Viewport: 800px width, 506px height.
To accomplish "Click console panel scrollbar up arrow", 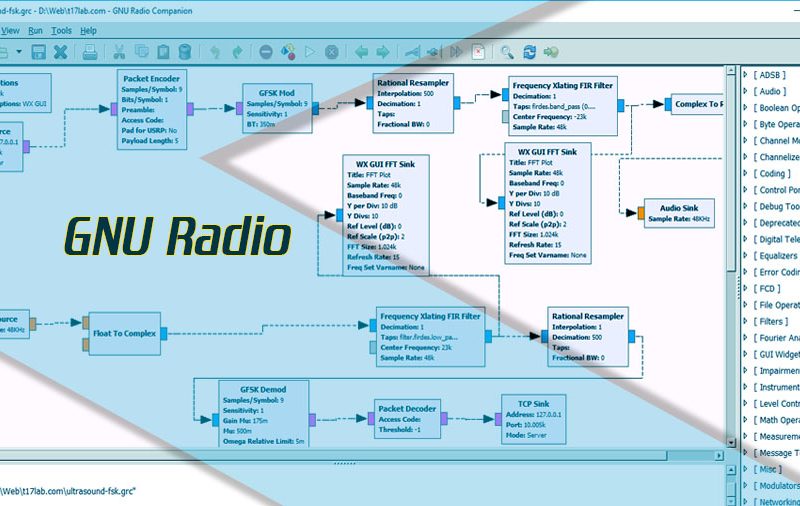I will 731,470.
